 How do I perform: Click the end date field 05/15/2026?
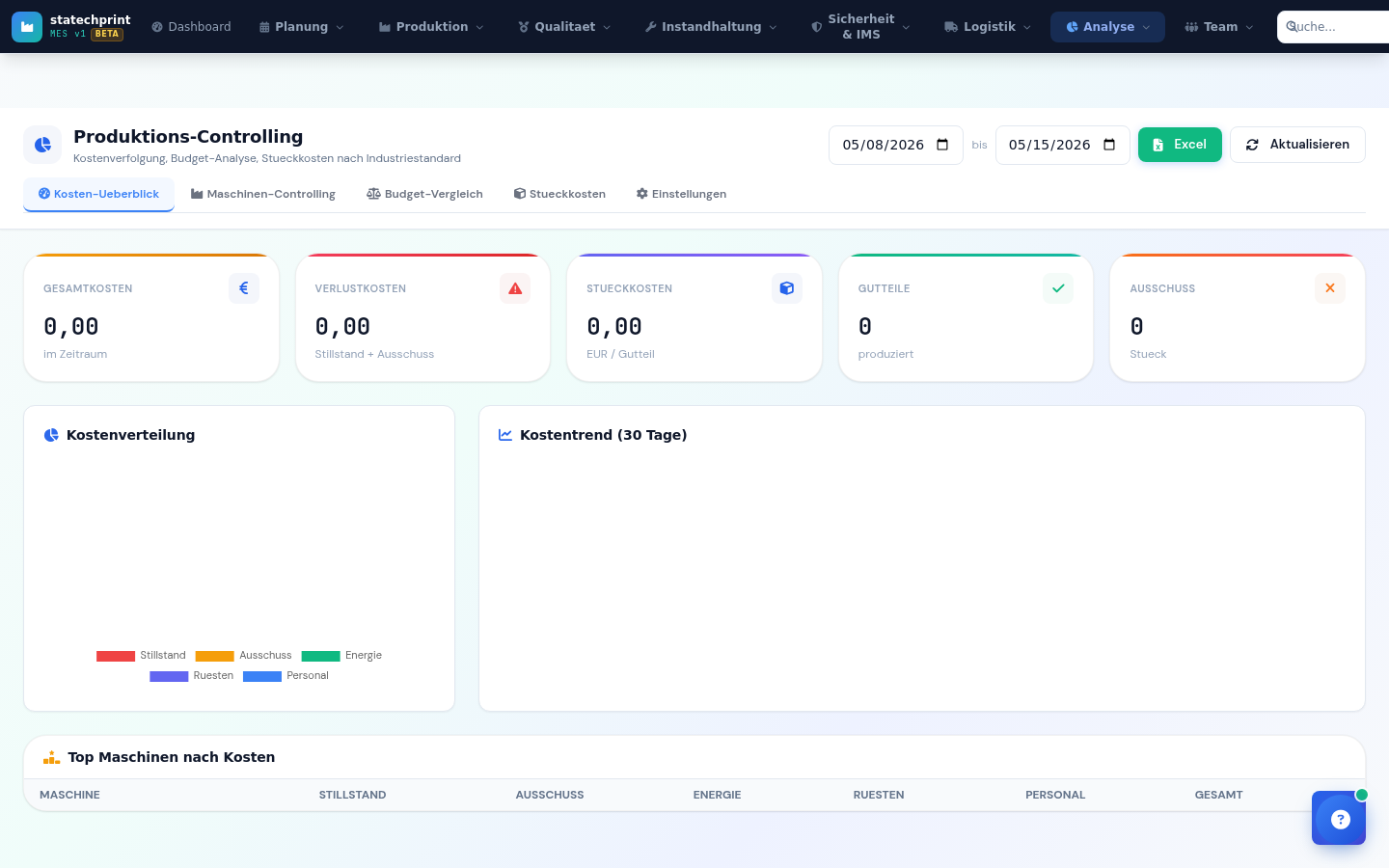pos(1062,145)
